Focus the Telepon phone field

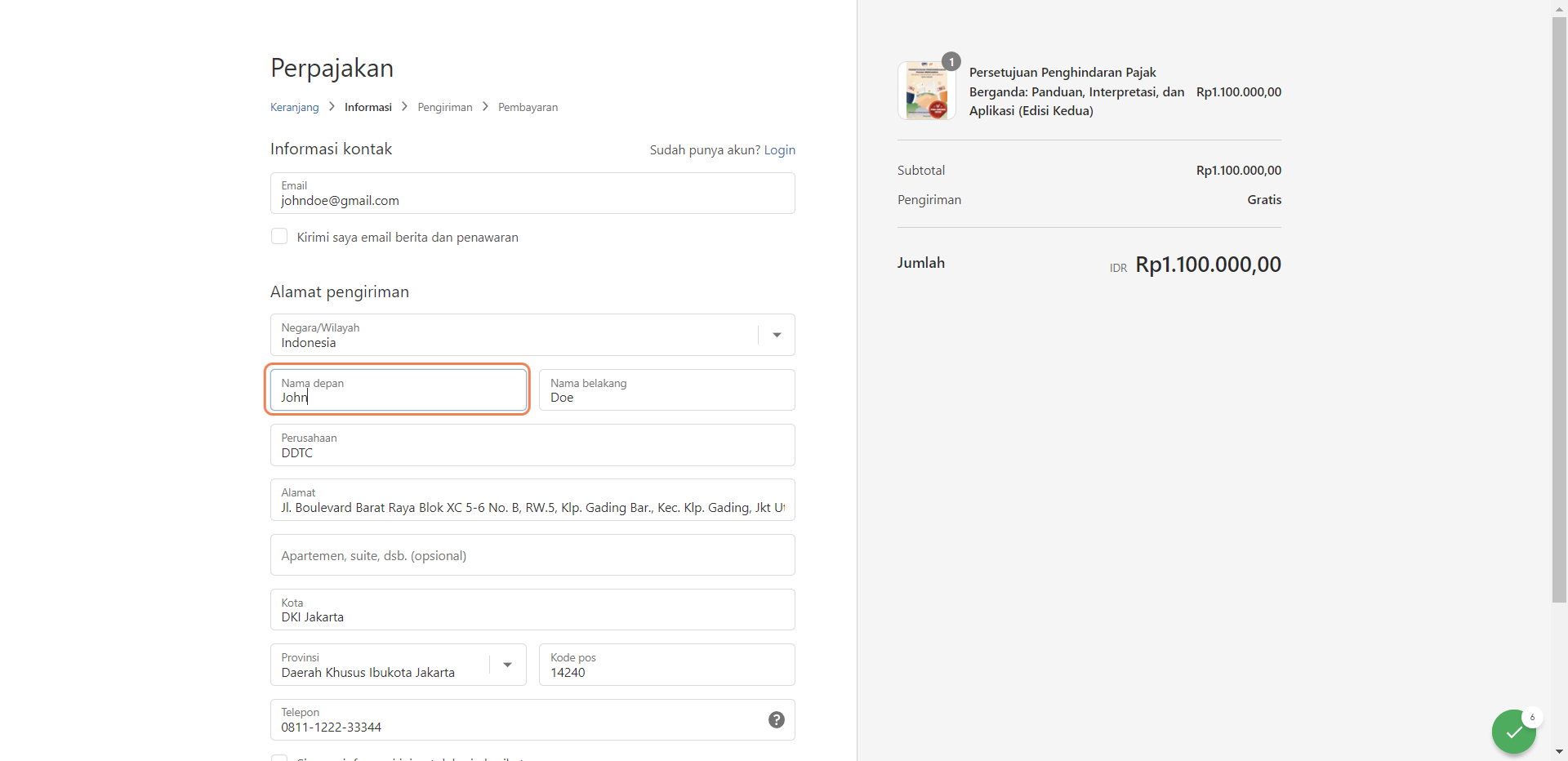point(532,719)
